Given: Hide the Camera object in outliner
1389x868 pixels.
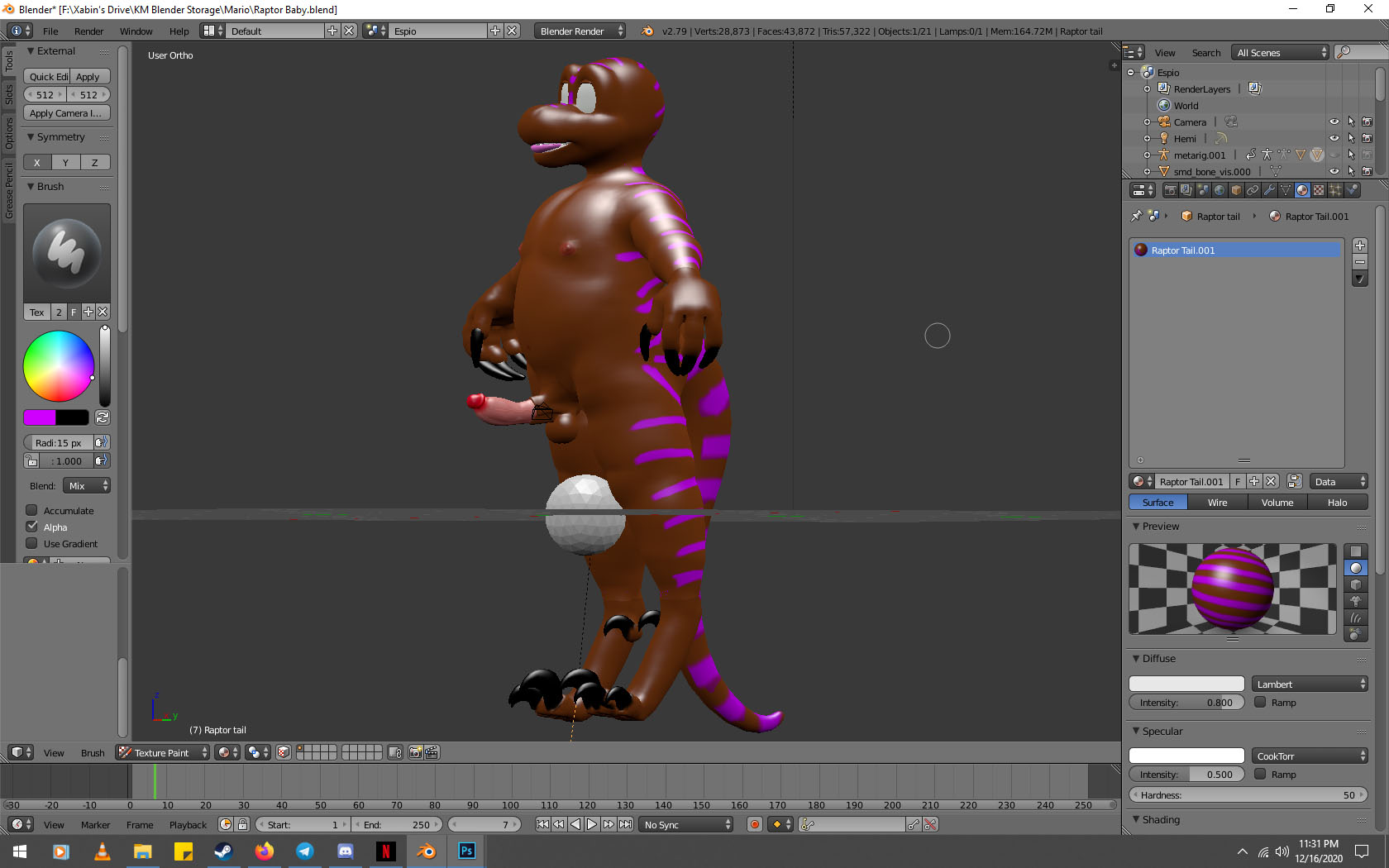Looking at the screenshot, I should tap(1334, 122).
